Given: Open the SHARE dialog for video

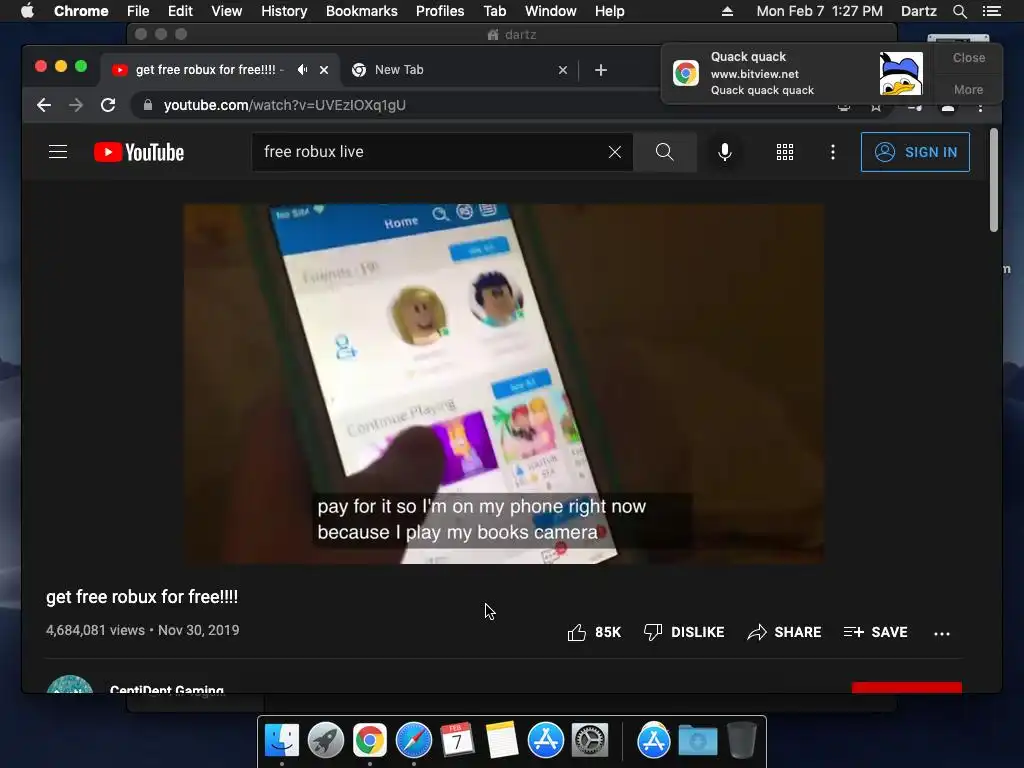Looking at the screenshot, I should pyautogui.click(x=784, y=632).
